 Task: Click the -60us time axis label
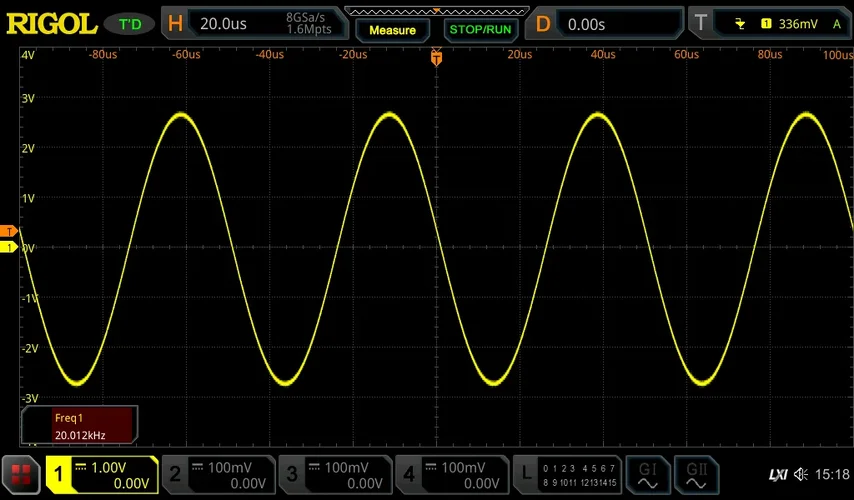point(186,54)
